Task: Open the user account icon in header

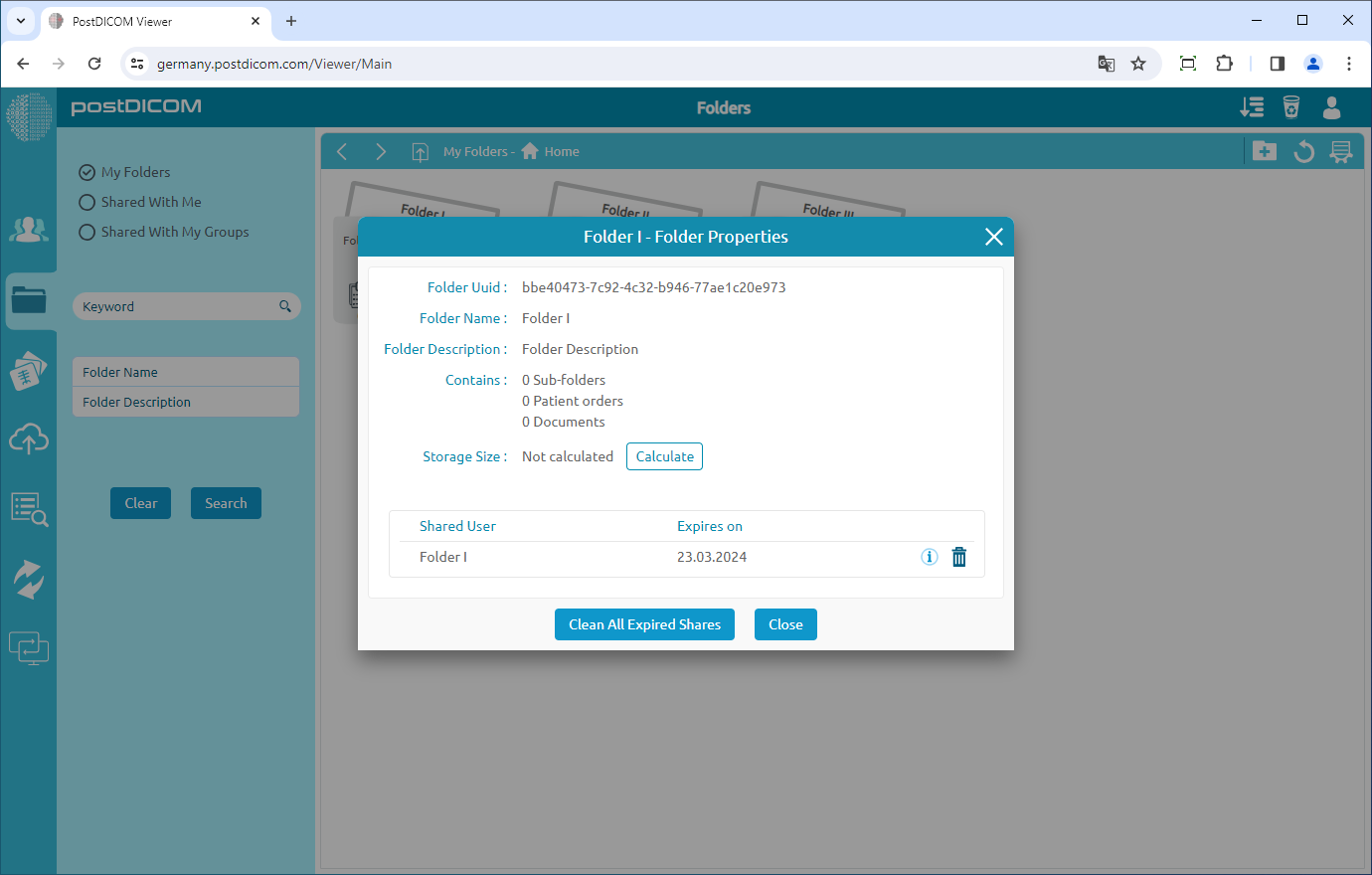Action: click(1332, 107)
